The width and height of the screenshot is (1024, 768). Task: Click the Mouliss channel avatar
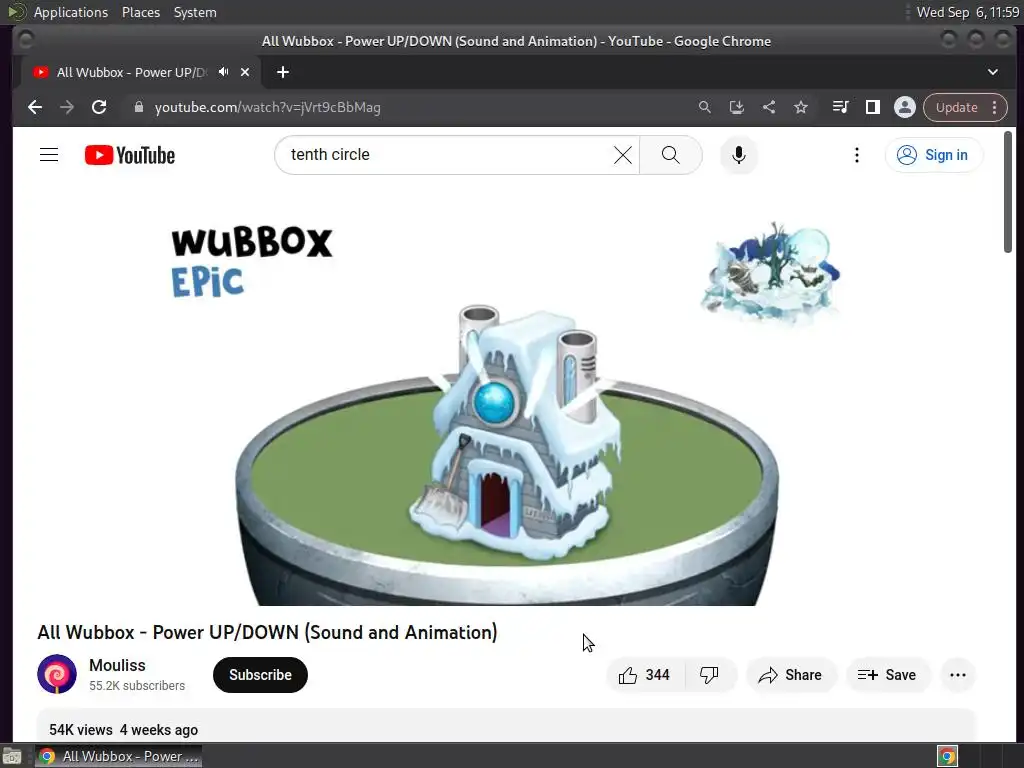(57, 674)
